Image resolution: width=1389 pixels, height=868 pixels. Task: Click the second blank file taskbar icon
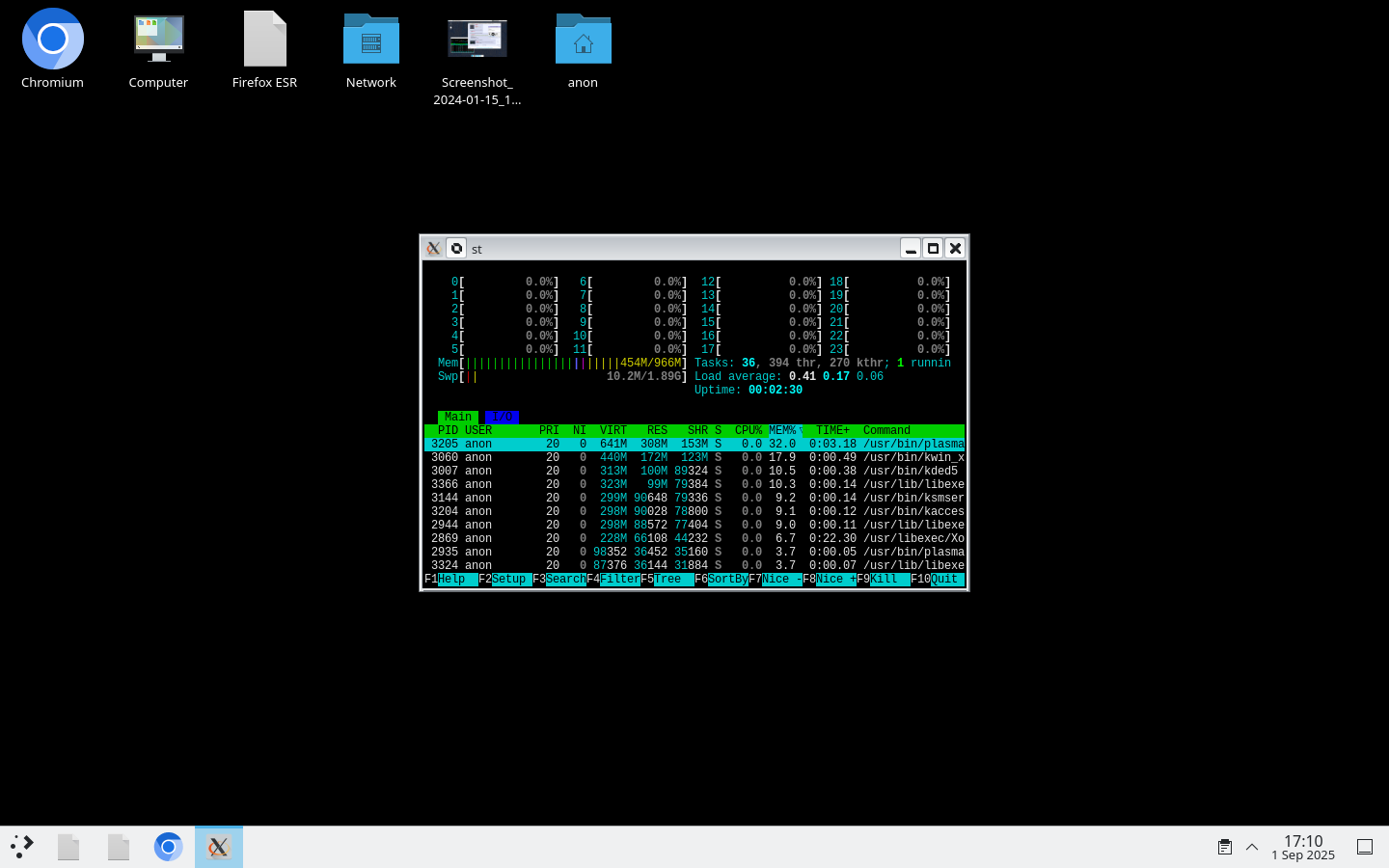click(119, 847)
